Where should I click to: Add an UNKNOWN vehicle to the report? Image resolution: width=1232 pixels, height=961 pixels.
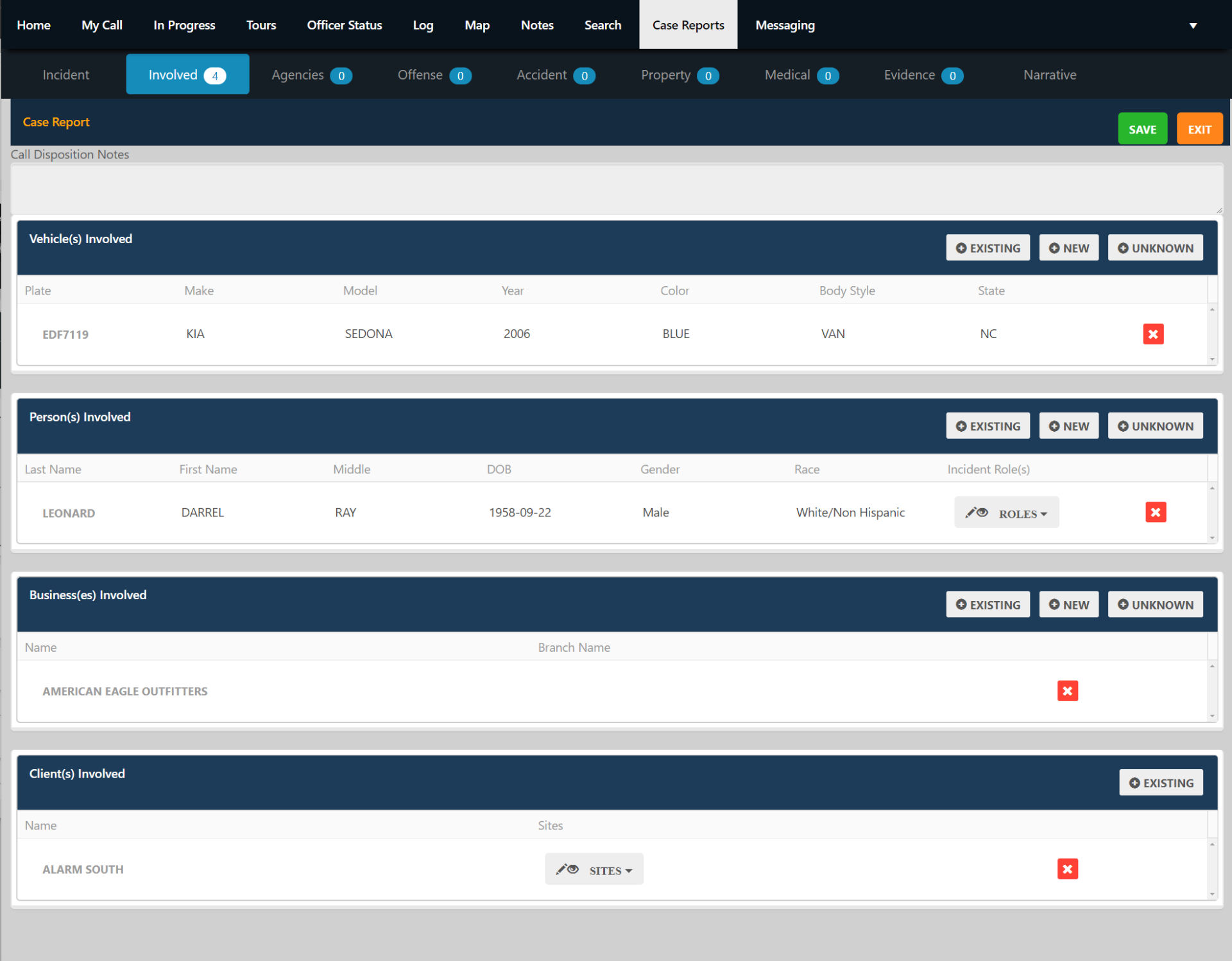pos(1155,247)
